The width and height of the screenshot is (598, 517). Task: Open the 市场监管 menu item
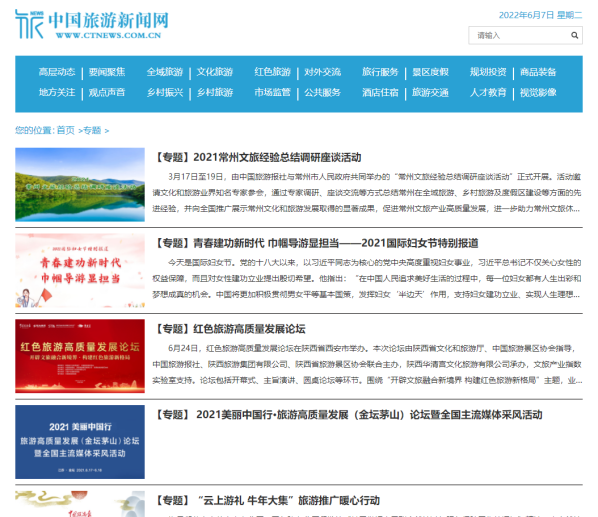click(273, 93)
